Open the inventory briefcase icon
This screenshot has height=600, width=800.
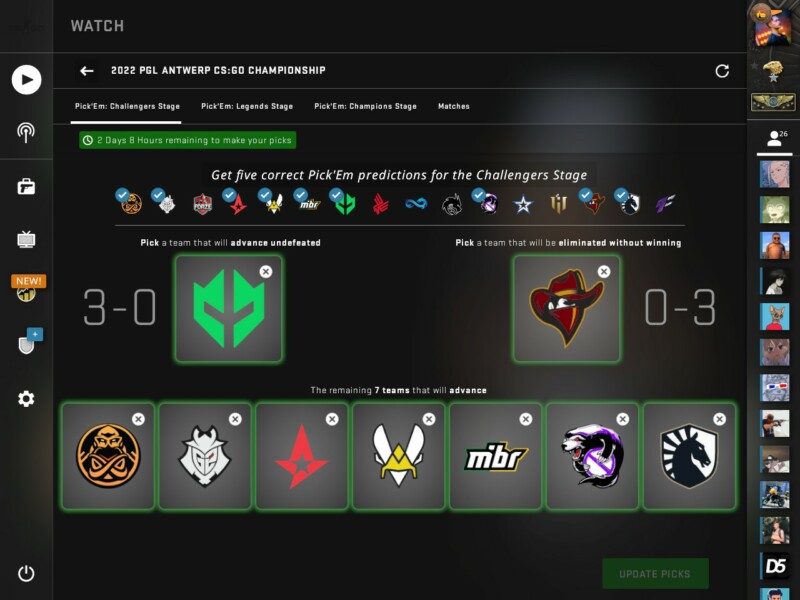tap(26, 187)
